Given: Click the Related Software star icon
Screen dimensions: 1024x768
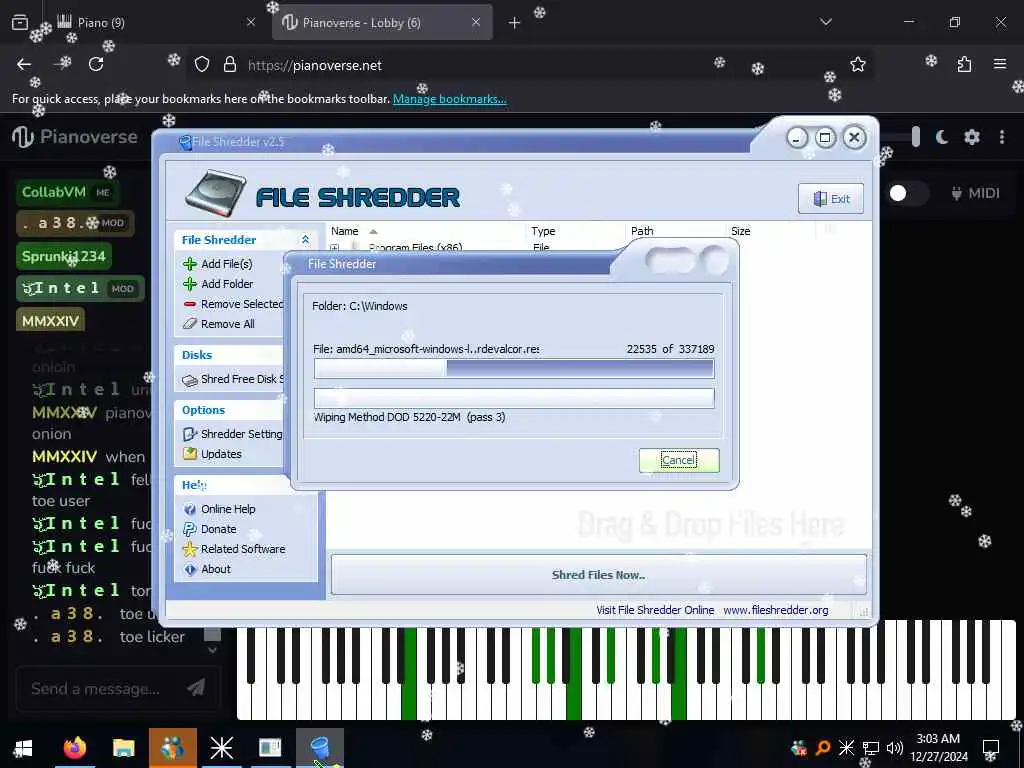Looking at the screenshot, I should click(189, 549).
